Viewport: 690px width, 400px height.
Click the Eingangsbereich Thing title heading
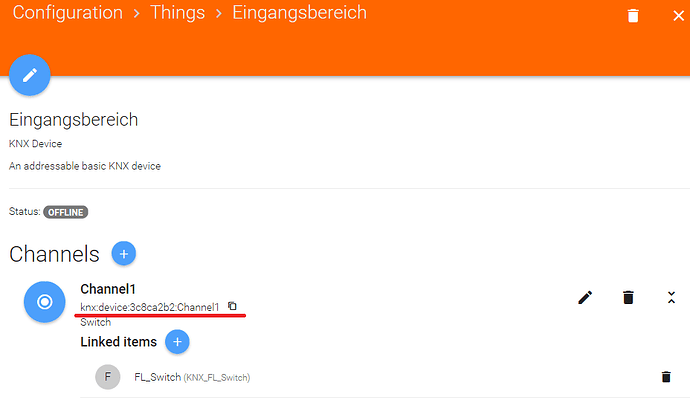pos(73,120)
